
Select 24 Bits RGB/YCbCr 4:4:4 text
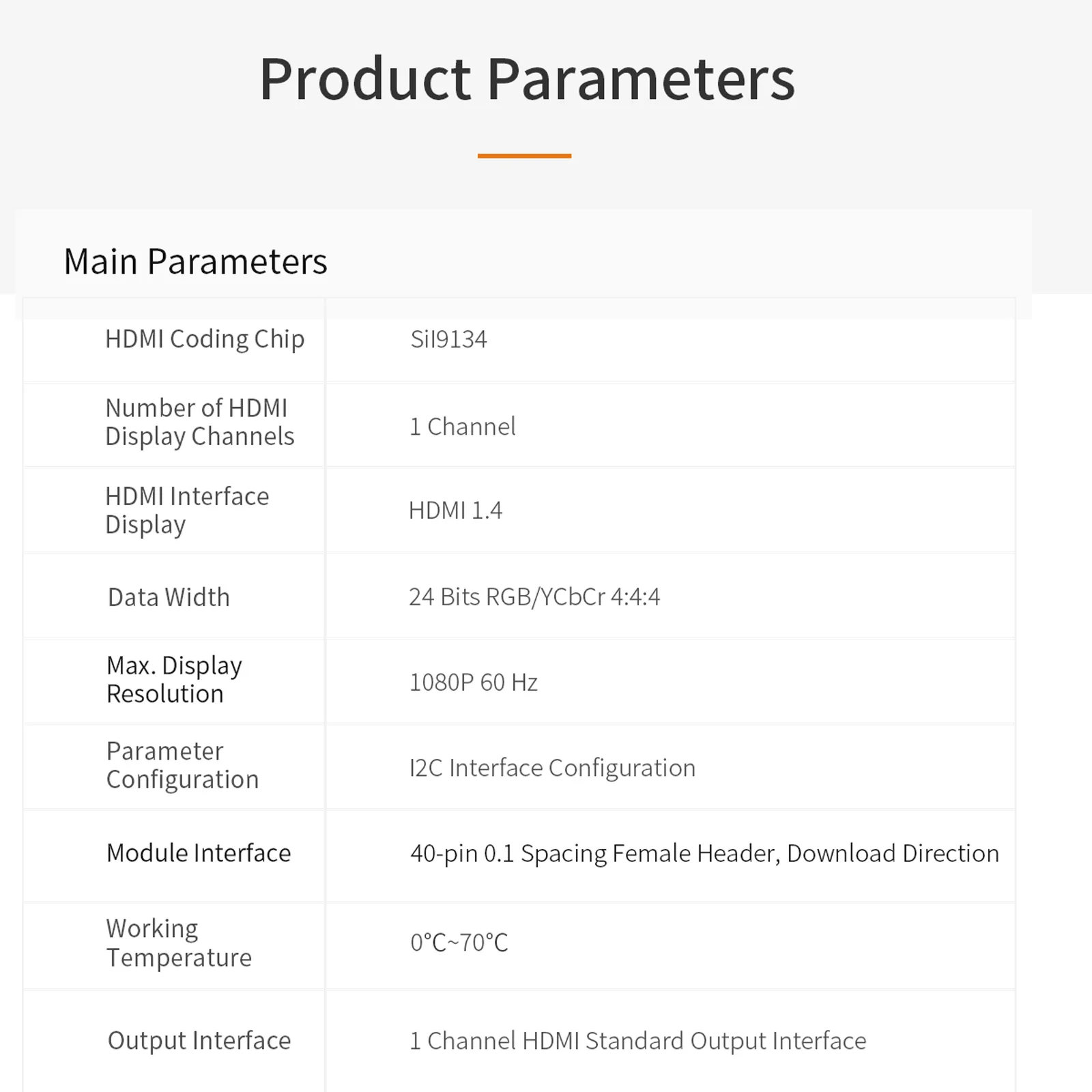coord(534,597)
